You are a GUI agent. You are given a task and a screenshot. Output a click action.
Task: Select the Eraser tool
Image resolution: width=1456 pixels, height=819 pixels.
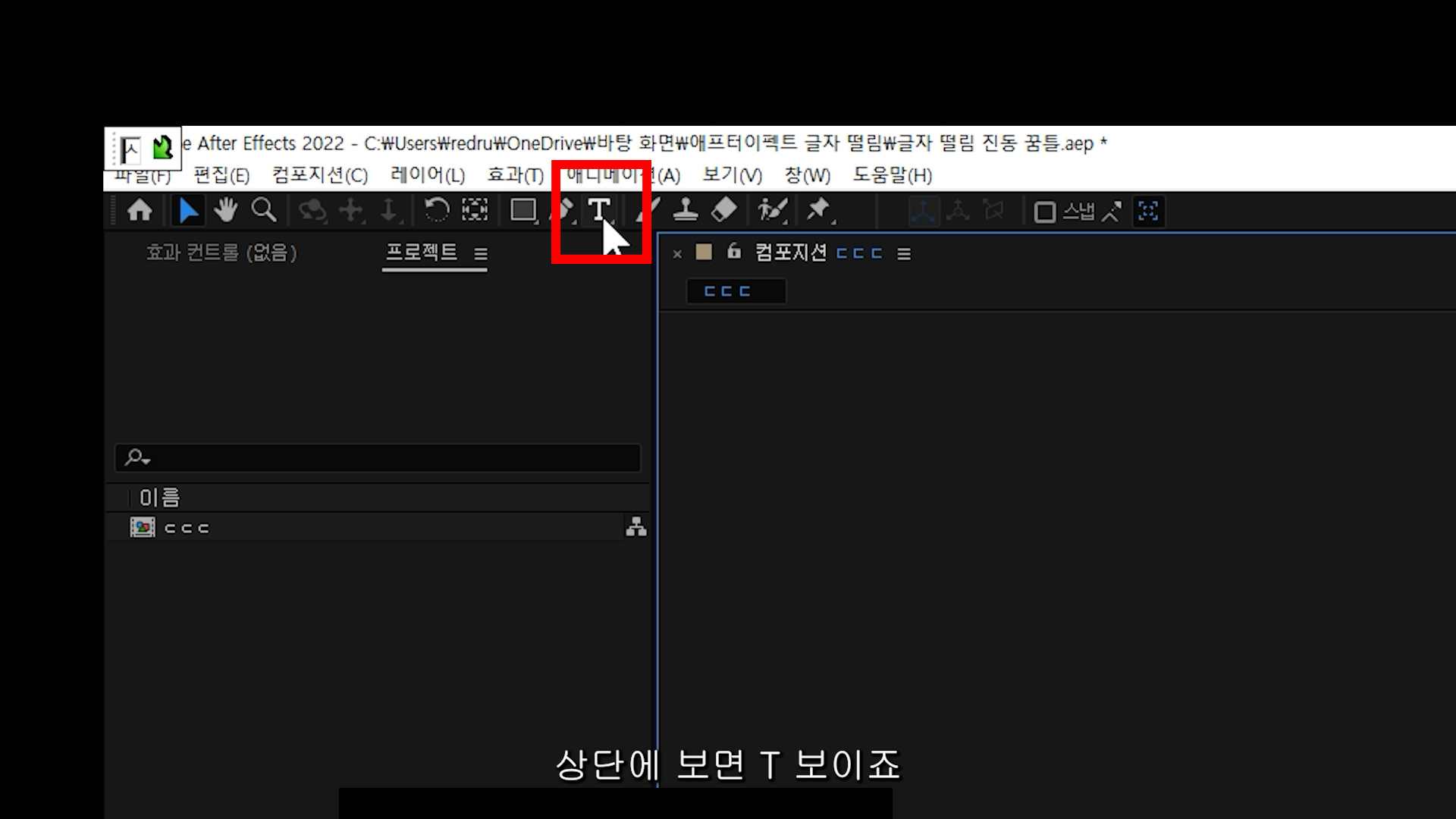tap(724, 210)
